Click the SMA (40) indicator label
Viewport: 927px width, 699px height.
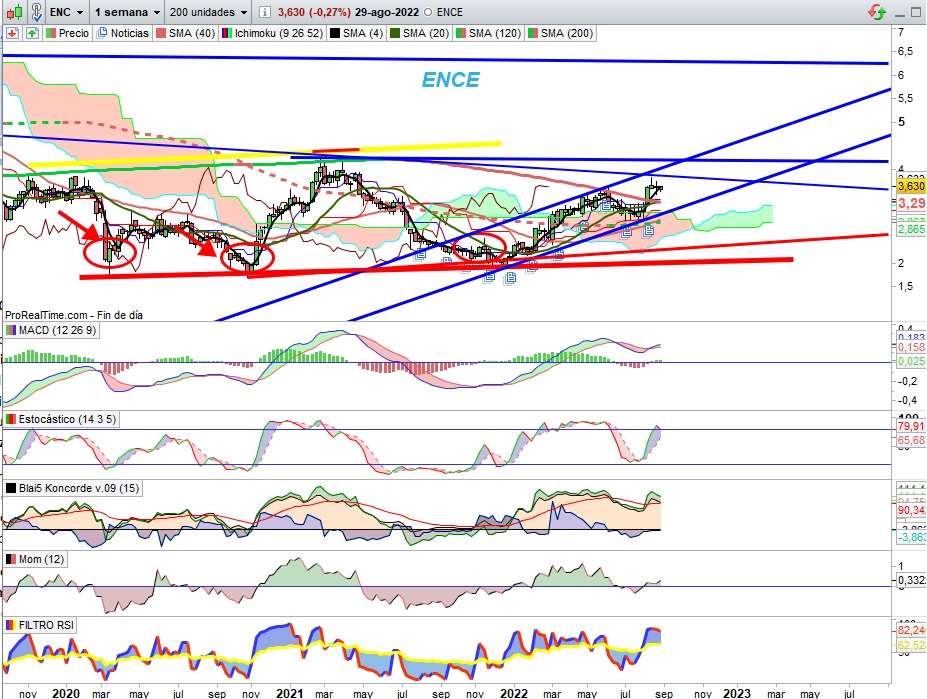coord(186,33)
